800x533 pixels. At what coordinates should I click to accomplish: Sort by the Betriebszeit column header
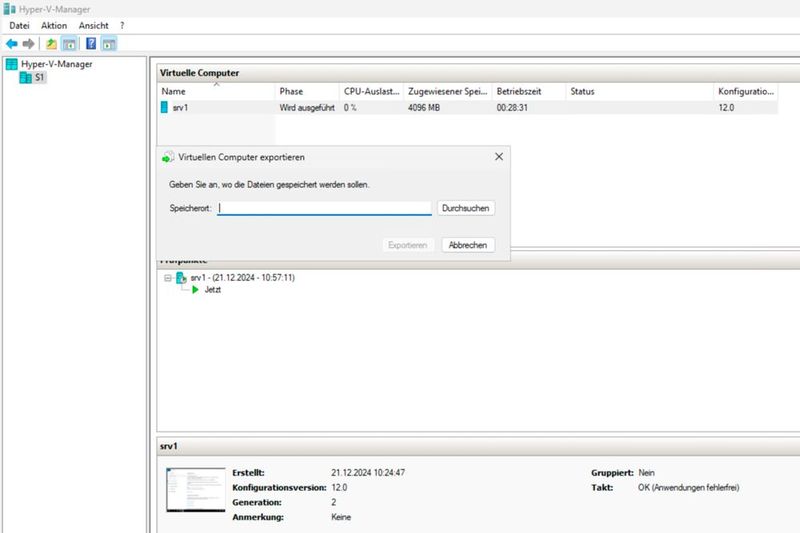click(x=529, y=91)
